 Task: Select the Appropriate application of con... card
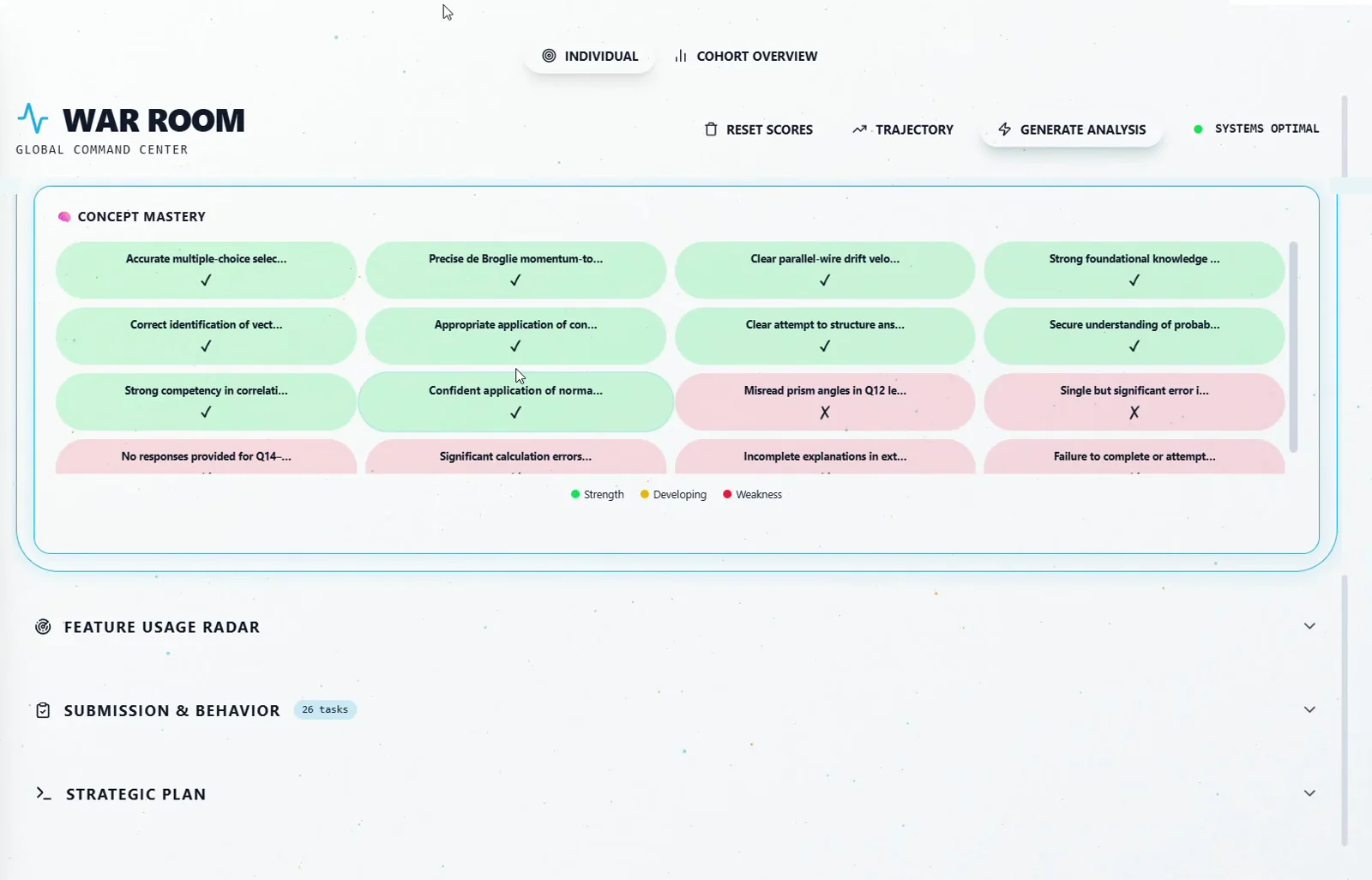[x=515, y=336]
